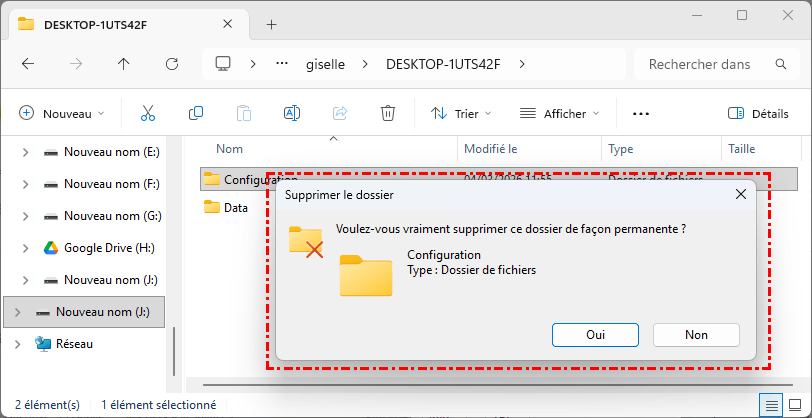
Task: Click Non to cancel deletion
Action: coord(696,335)
